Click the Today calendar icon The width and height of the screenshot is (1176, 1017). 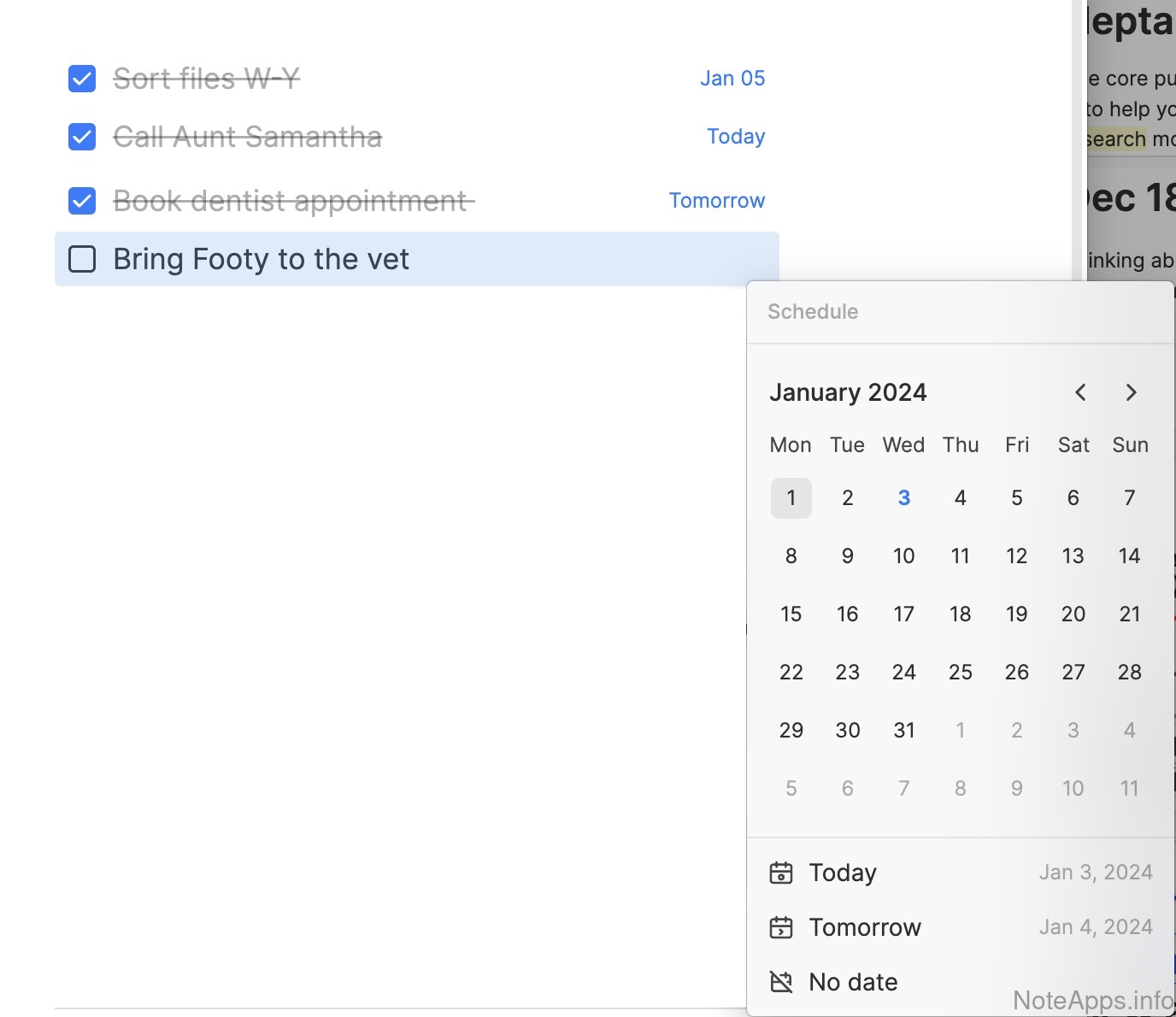[781, 873]
